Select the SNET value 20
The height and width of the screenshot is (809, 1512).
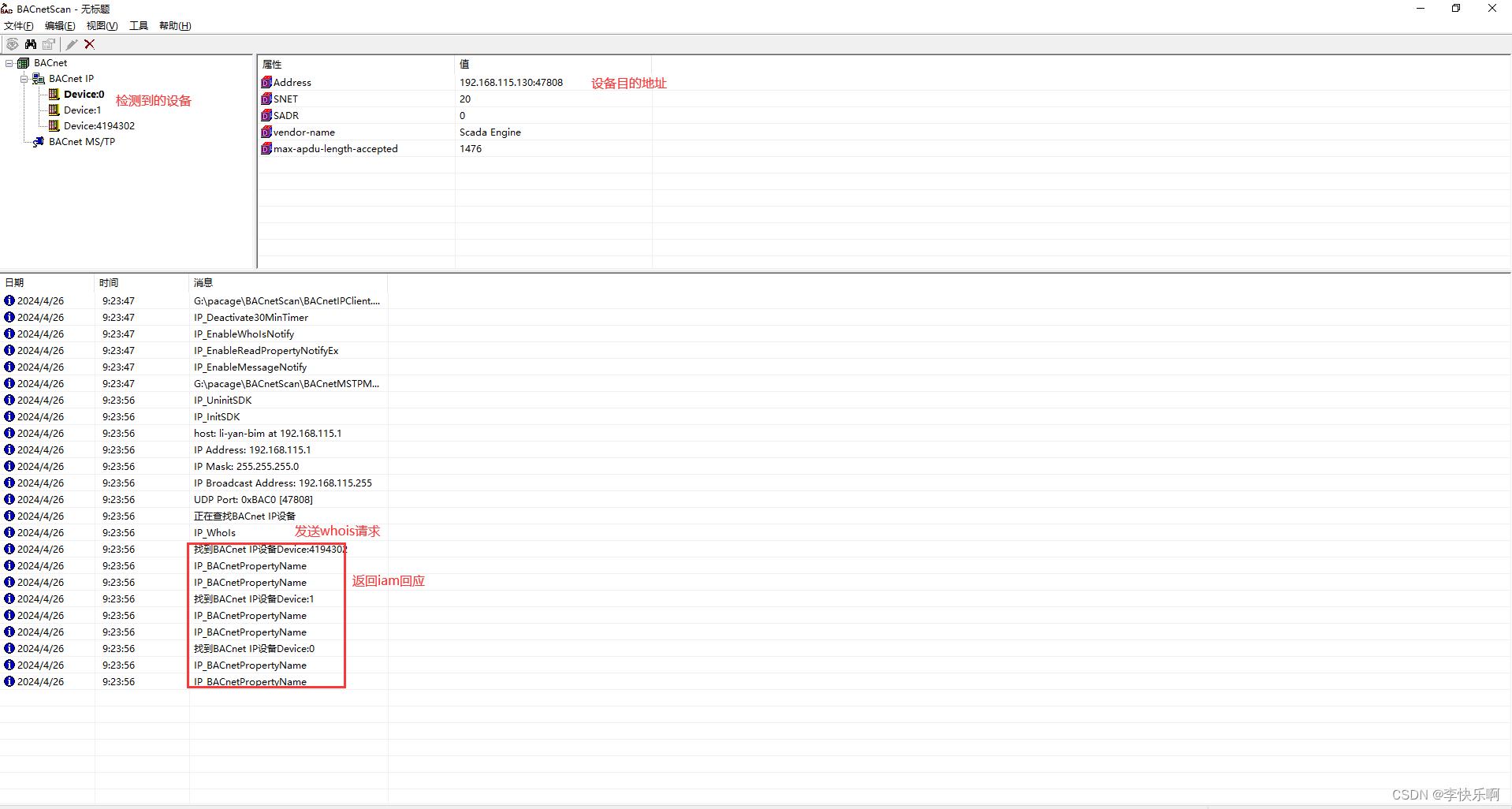click(x=465, y=99)
